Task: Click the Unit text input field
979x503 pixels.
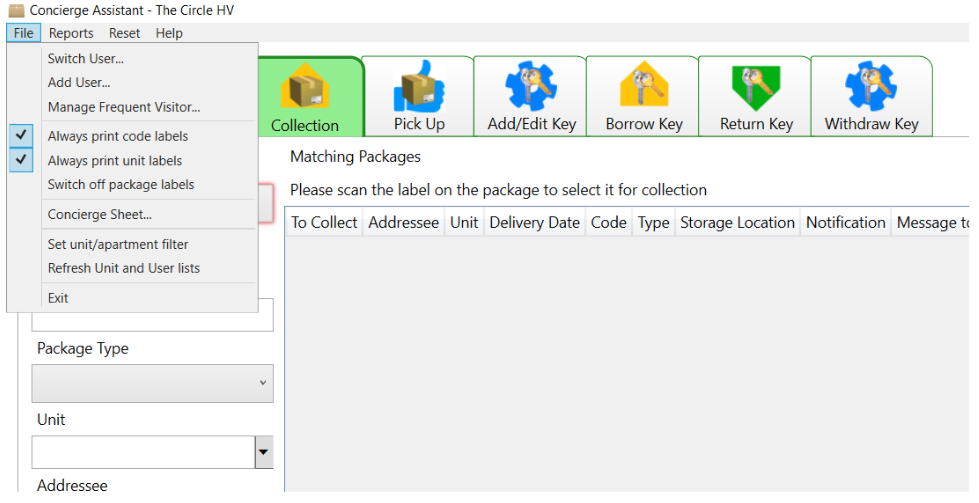Action: pyautogui.click(x=143, y=453)
